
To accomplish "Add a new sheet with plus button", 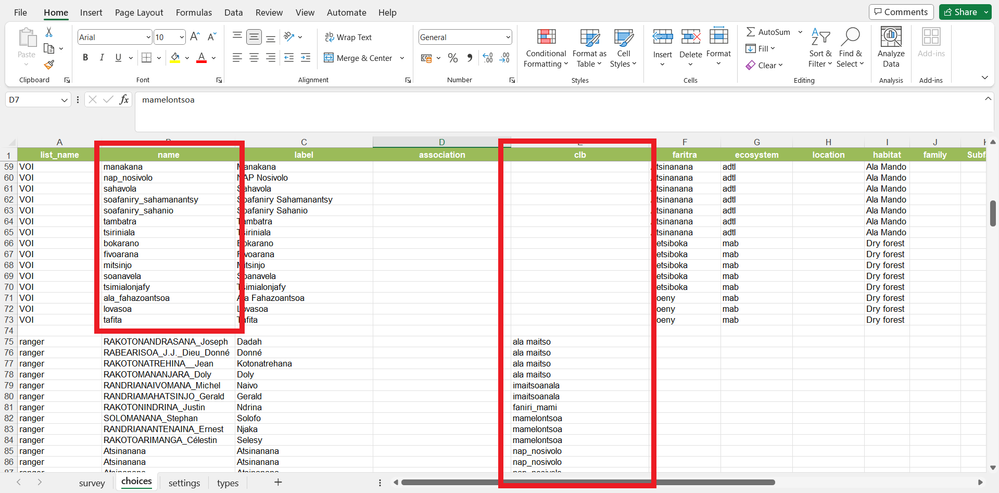I will coord(278,482).
